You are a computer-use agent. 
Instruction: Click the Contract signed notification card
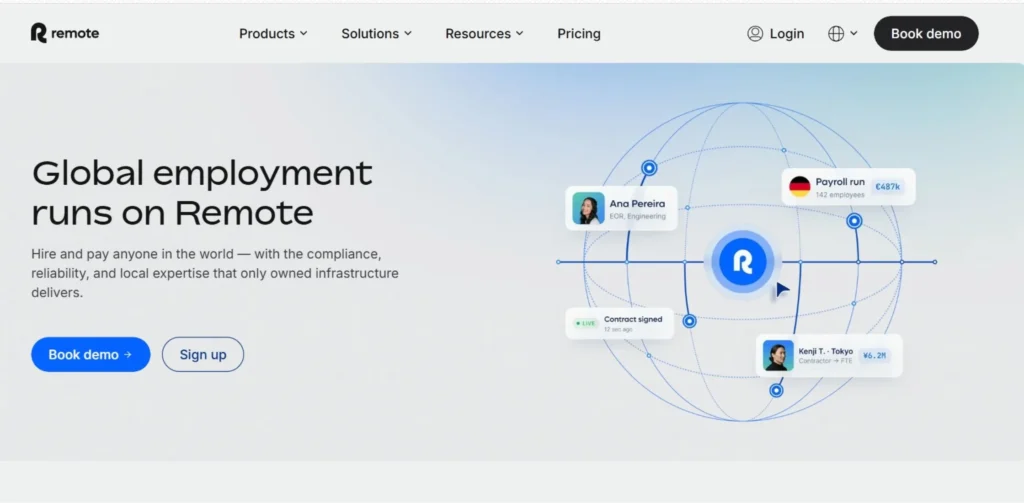[620, 323]
